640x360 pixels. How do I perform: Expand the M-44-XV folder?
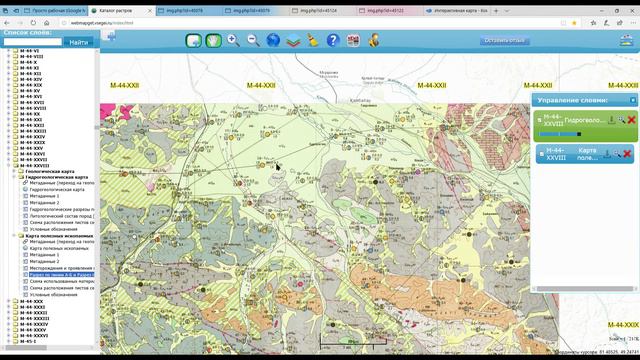[x=9, y=91]
